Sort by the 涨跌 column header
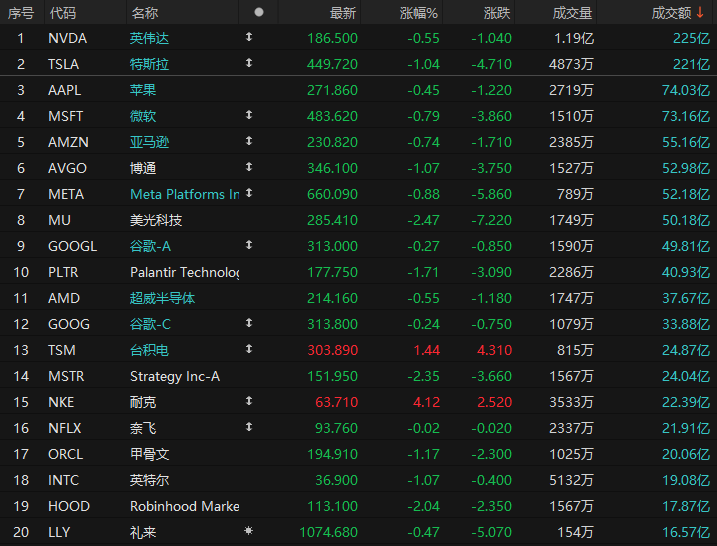717x546 pixels. pos(497,13)
